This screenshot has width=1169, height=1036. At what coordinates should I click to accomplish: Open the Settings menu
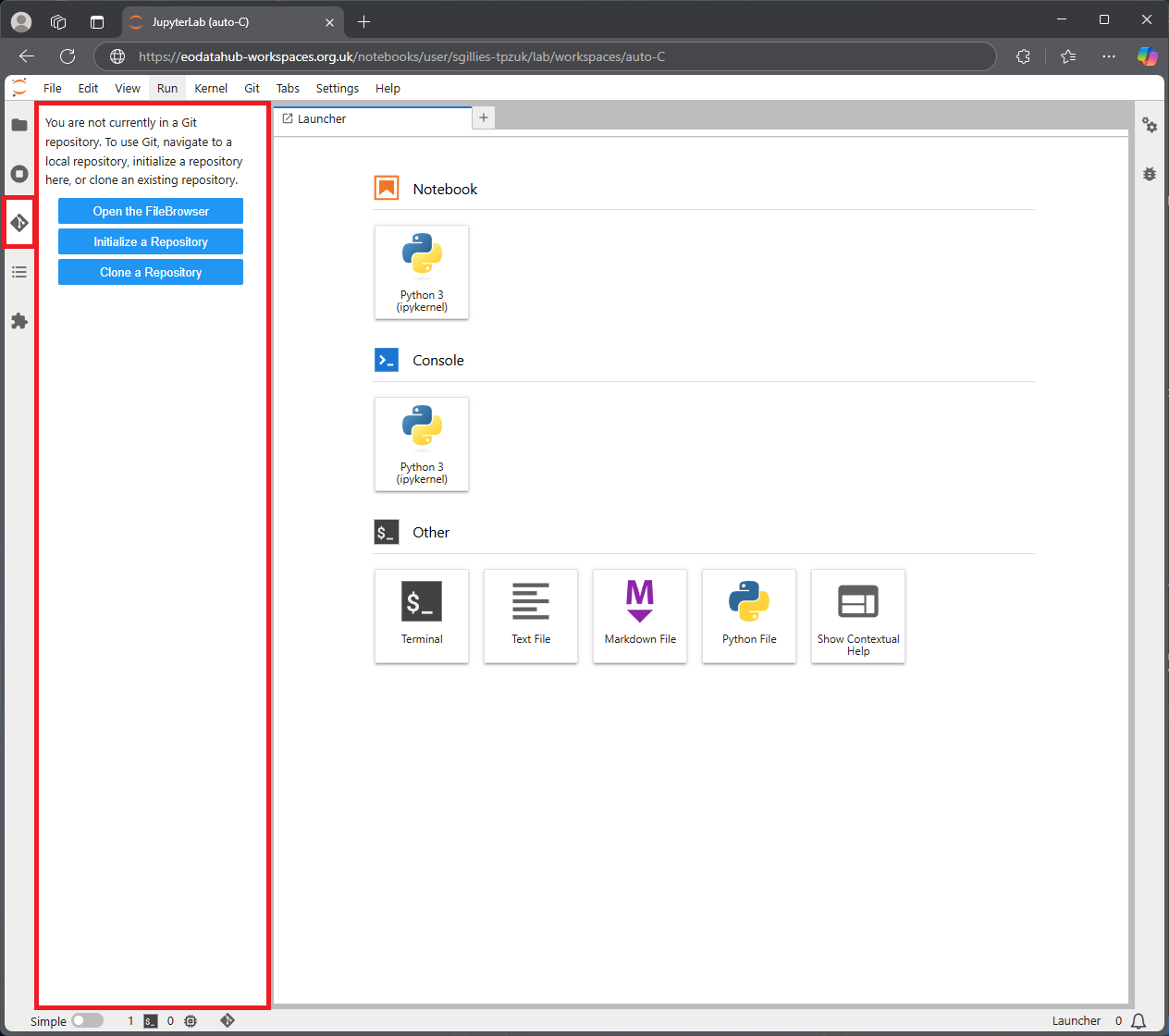tap(337, 89)
